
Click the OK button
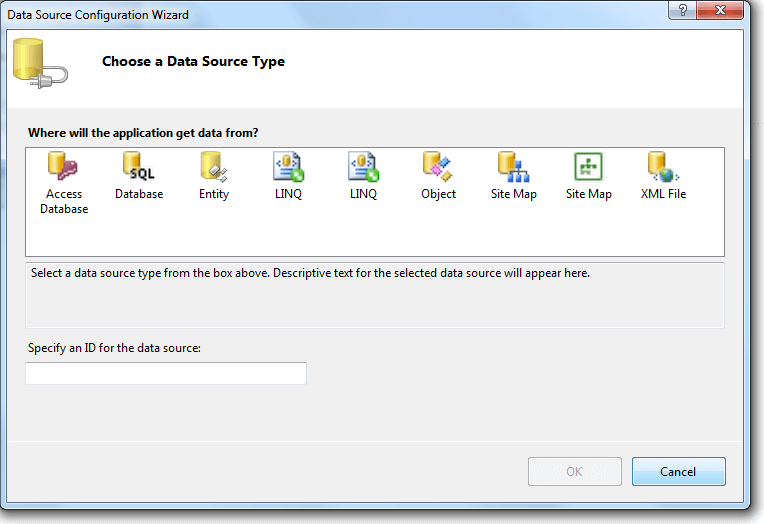[x=574, y=471]
